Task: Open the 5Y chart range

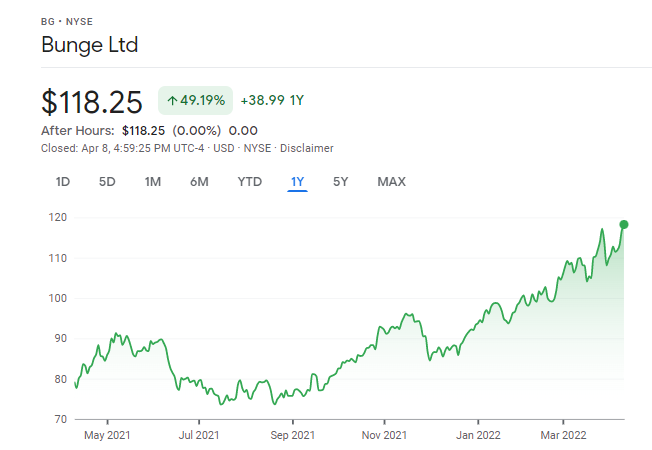Action: pyautogui.click(x=340, y=182)
